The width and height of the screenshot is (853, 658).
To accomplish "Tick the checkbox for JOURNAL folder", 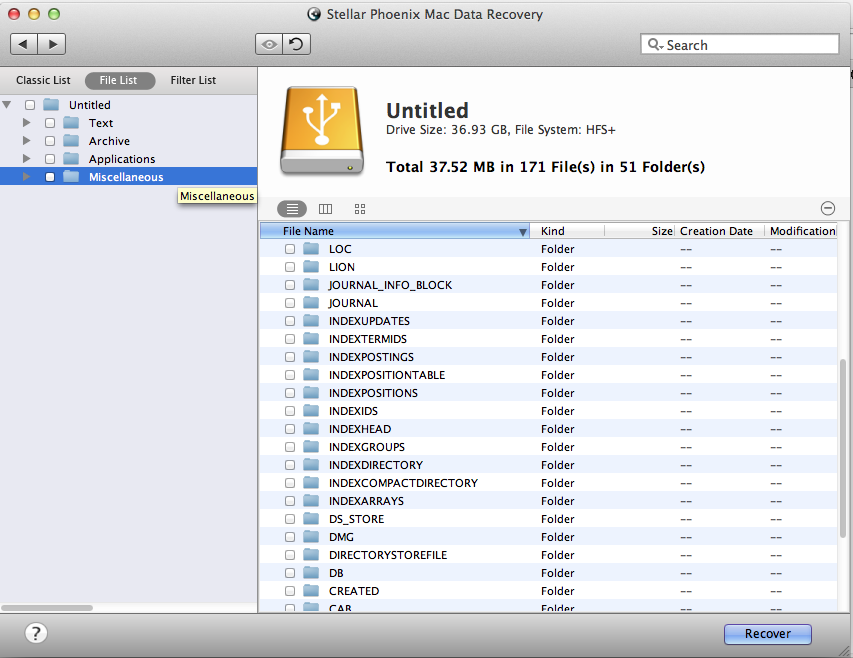I will [x=290, y=303].
